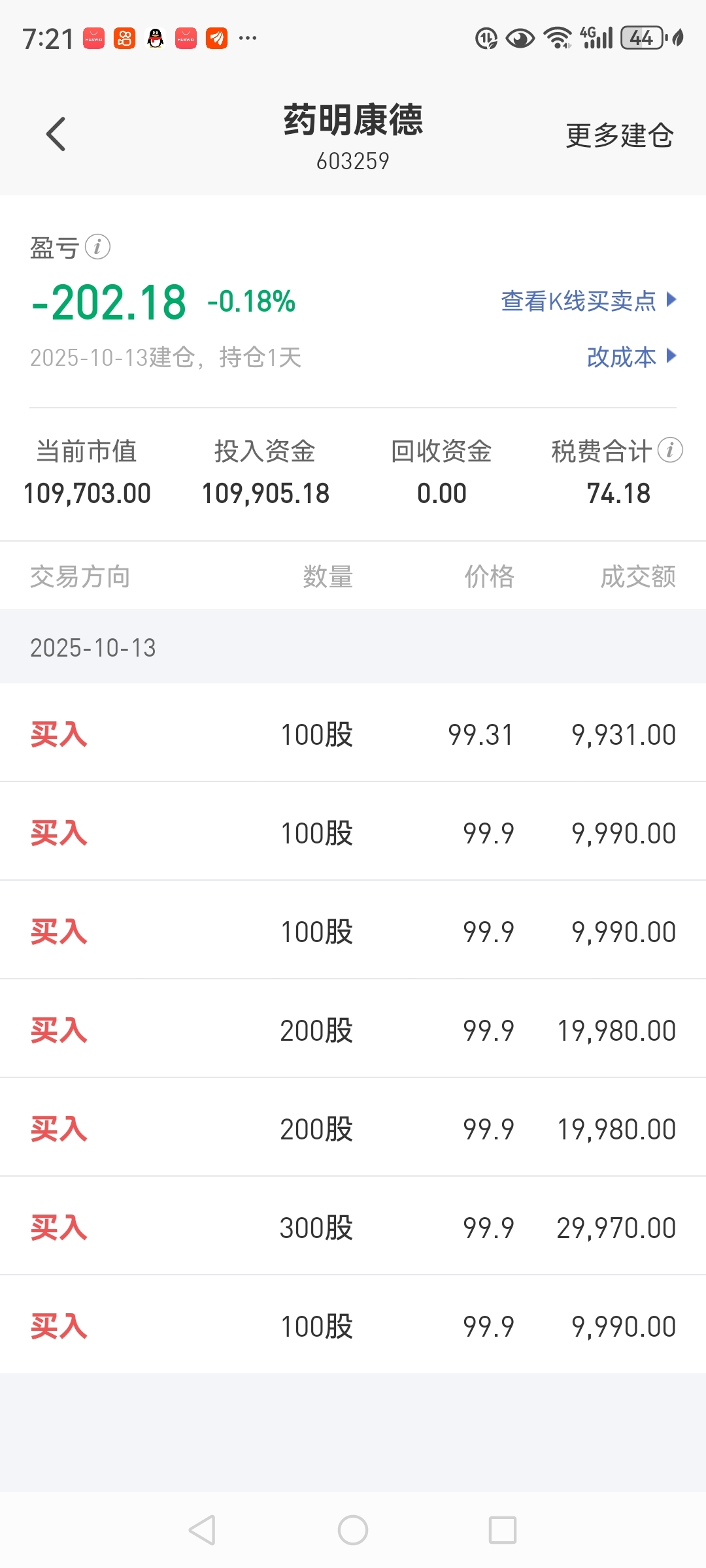Tap 改成本 to edit cost
706x1568 pixels.
[621, 357]
